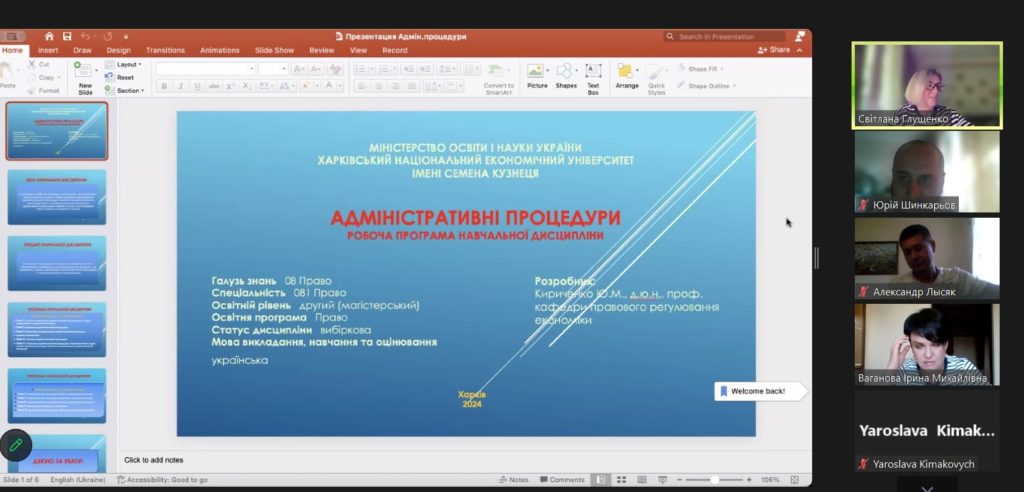
Task: Toggle bulleted list
Action: pyautogui.click(x=362, y=69)
